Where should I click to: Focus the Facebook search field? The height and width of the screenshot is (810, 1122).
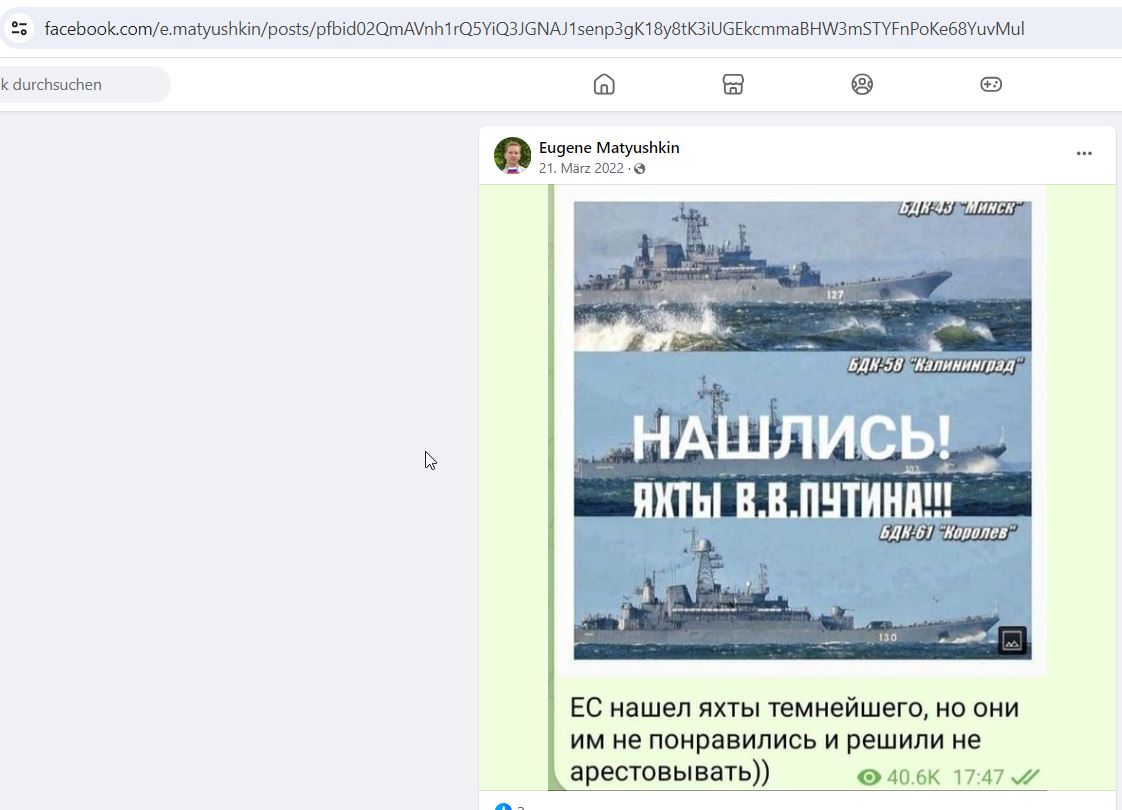pos(82,84)
